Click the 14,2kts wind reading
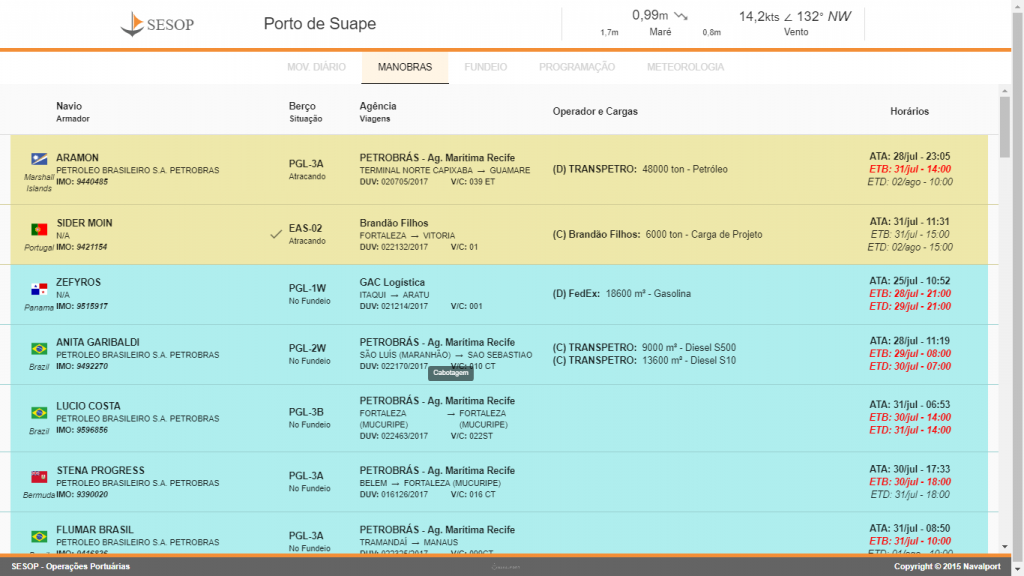1024x576 pixels. [759, 16]
